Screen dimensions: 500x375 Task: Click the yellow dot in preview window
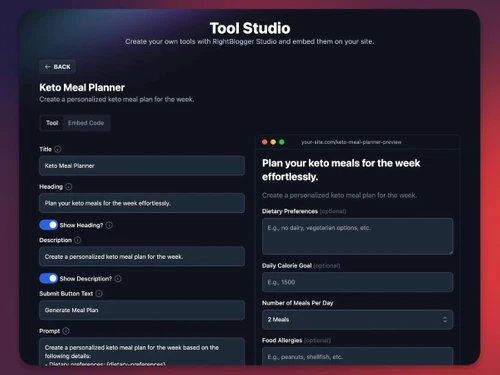(x=273, y=142)
